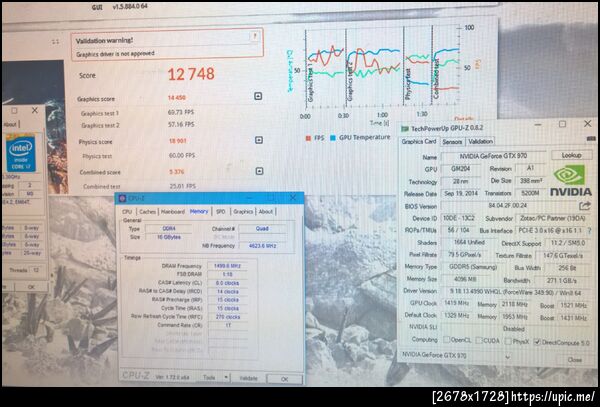The image size is (600, 407).
Task: Toggle the DirectCompute 5.0 checkbox
Action: click(x=537, y=342)
